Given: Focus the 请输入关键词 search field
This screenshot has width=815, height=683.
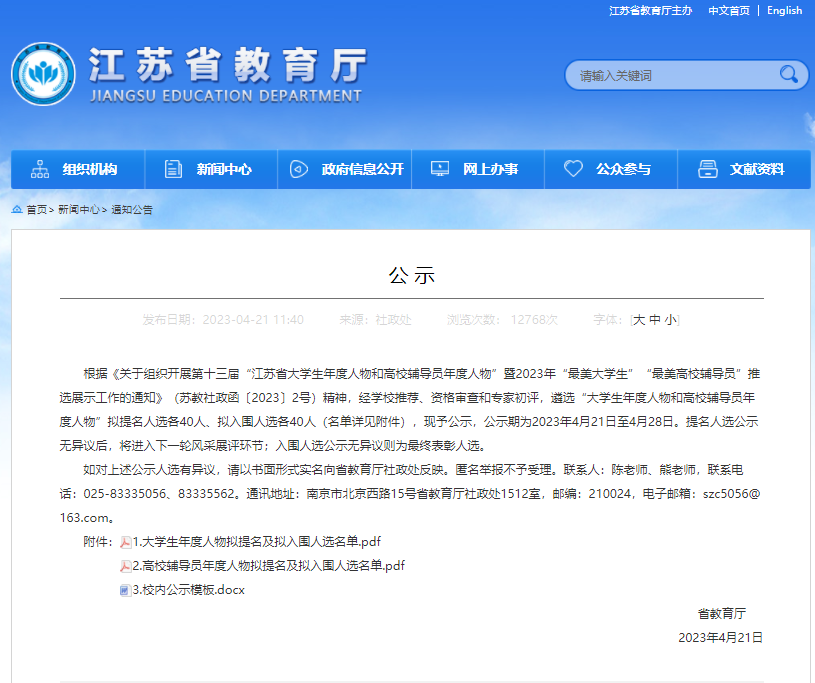Looking at the screenshot, I should [x=670, y=76].
